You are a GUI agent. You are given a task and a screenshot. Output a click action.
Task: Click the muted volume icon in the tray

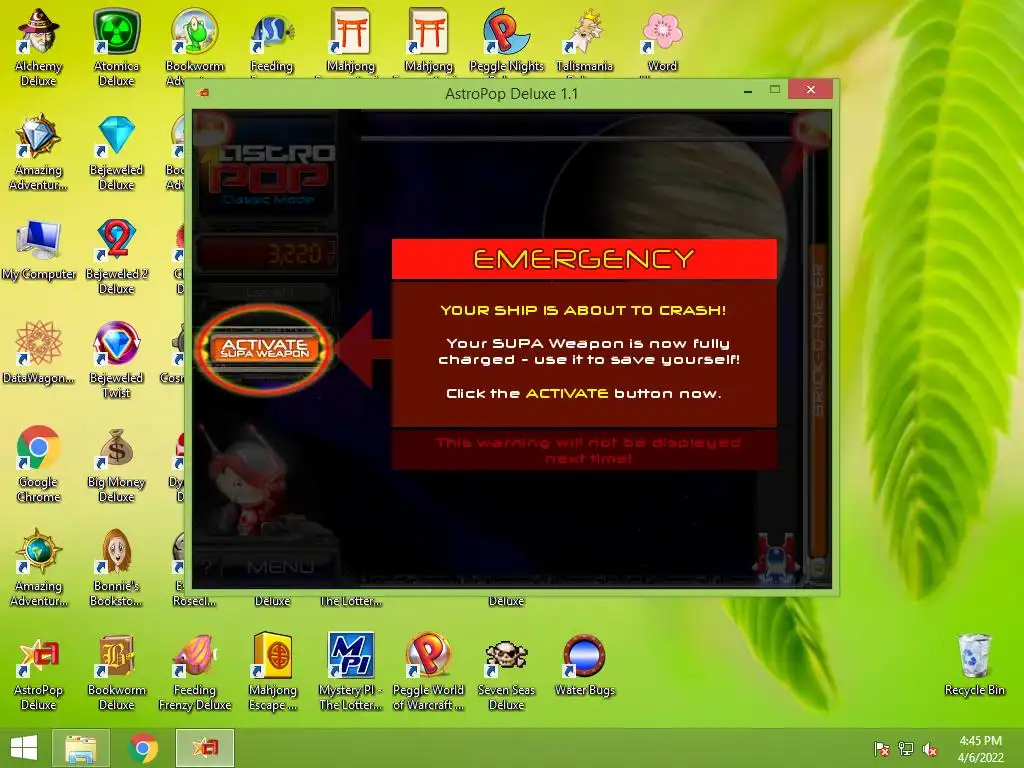pos(930,749)
